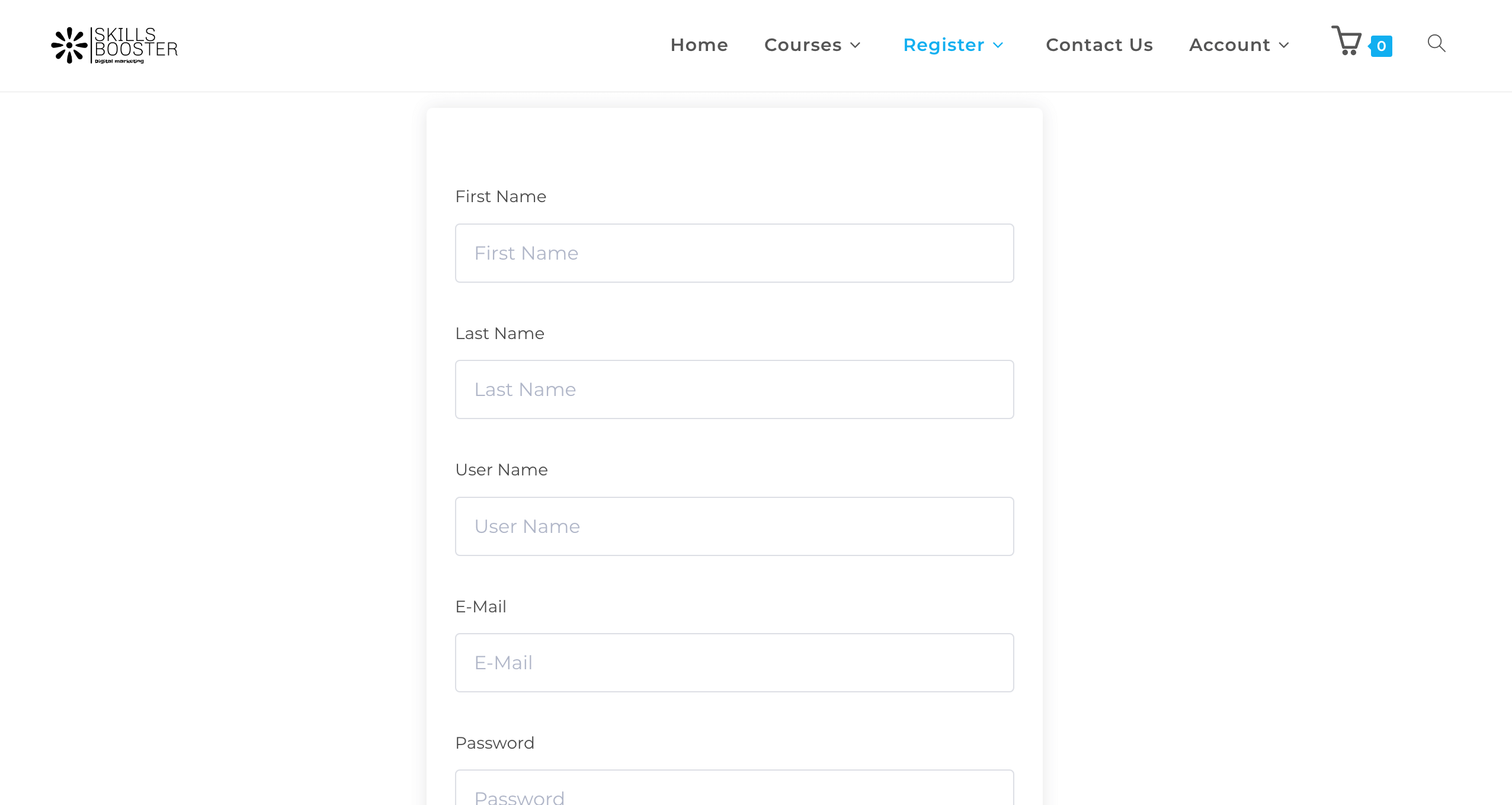Click the Home navigation link
This screenshot has height=805, width=1512.
click(699, 45)
